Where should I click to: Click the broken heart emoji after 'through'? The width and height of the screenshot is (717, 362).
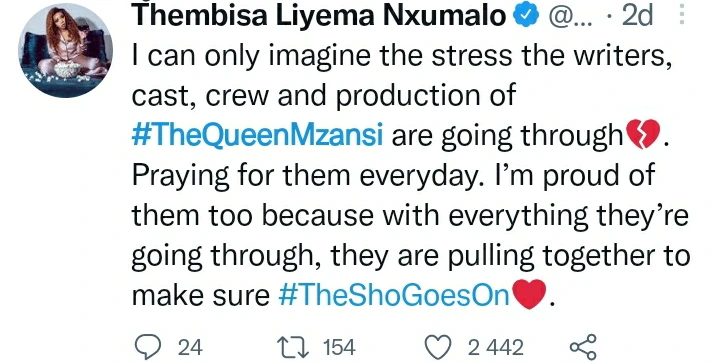(643, 134)
